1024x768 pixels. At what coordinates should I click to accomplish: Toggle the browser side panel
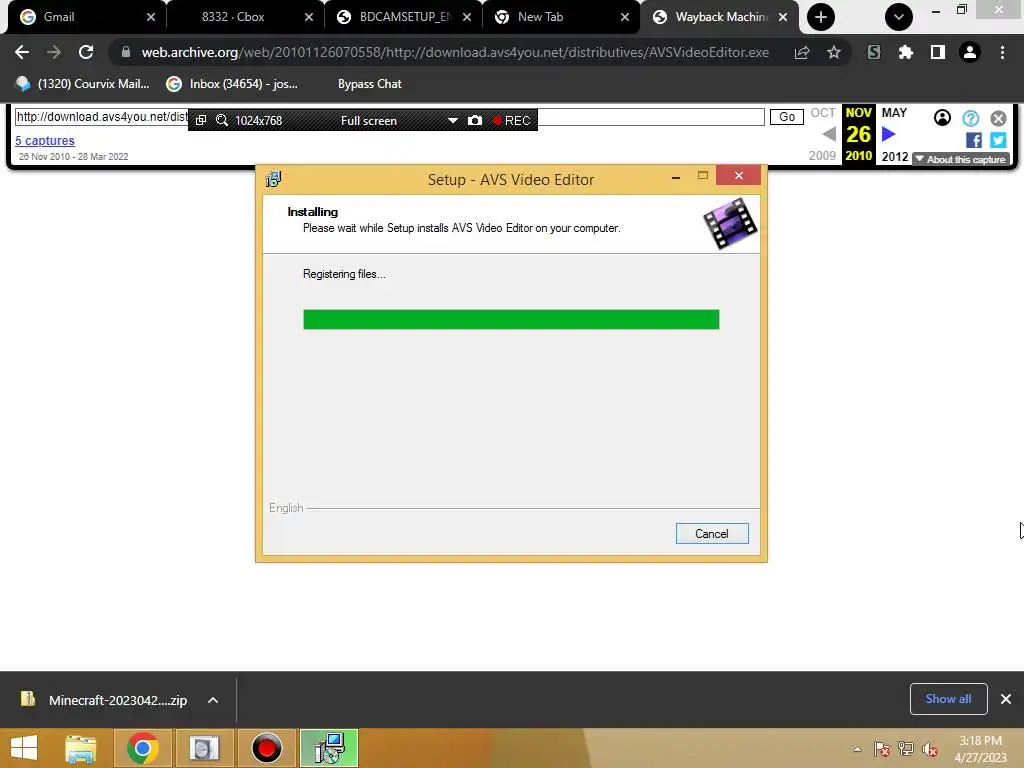(938, 52)
